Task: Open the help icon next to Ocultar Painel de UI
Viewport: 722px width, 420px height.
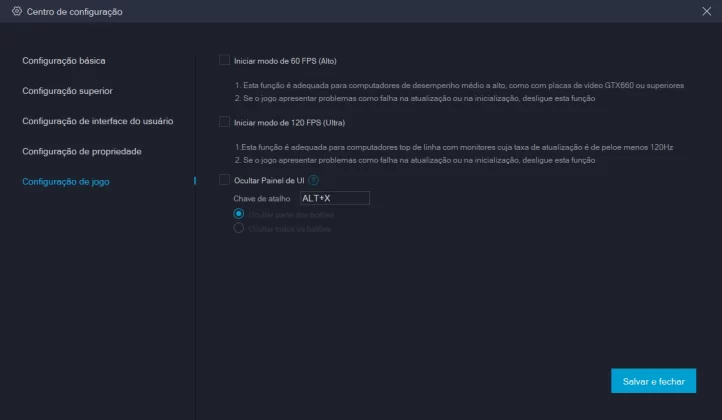Action: pos(314,180)
